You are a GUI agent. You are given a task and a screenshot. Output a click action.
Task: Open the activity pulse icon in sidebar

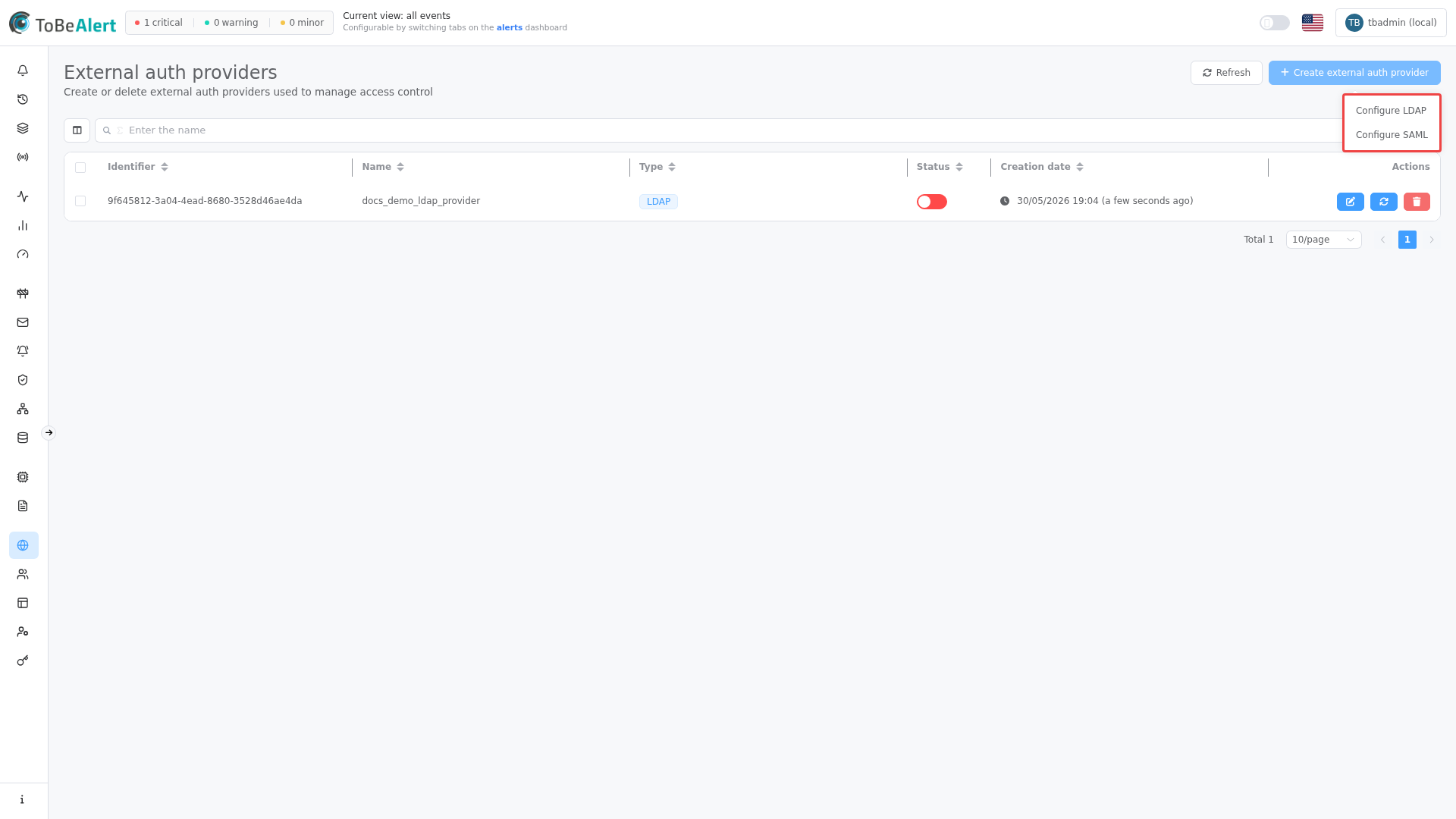coord(23,196)
